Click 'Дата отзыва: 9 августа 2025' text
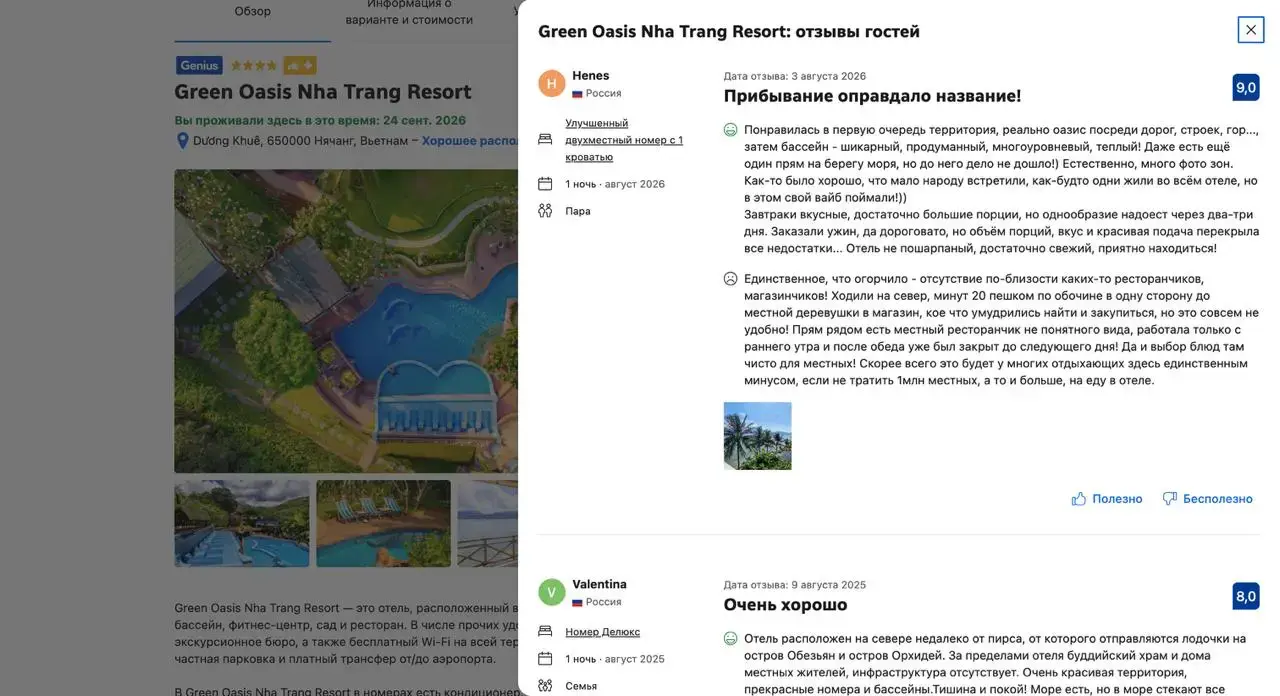Viewport: 1280px width, 696px height. tap(795, 585)
